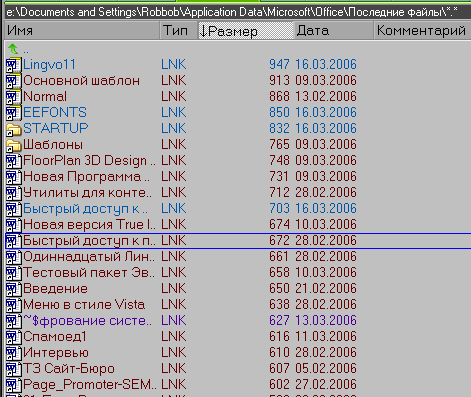Select the Новая версия True I.. name

coord(89,225)
